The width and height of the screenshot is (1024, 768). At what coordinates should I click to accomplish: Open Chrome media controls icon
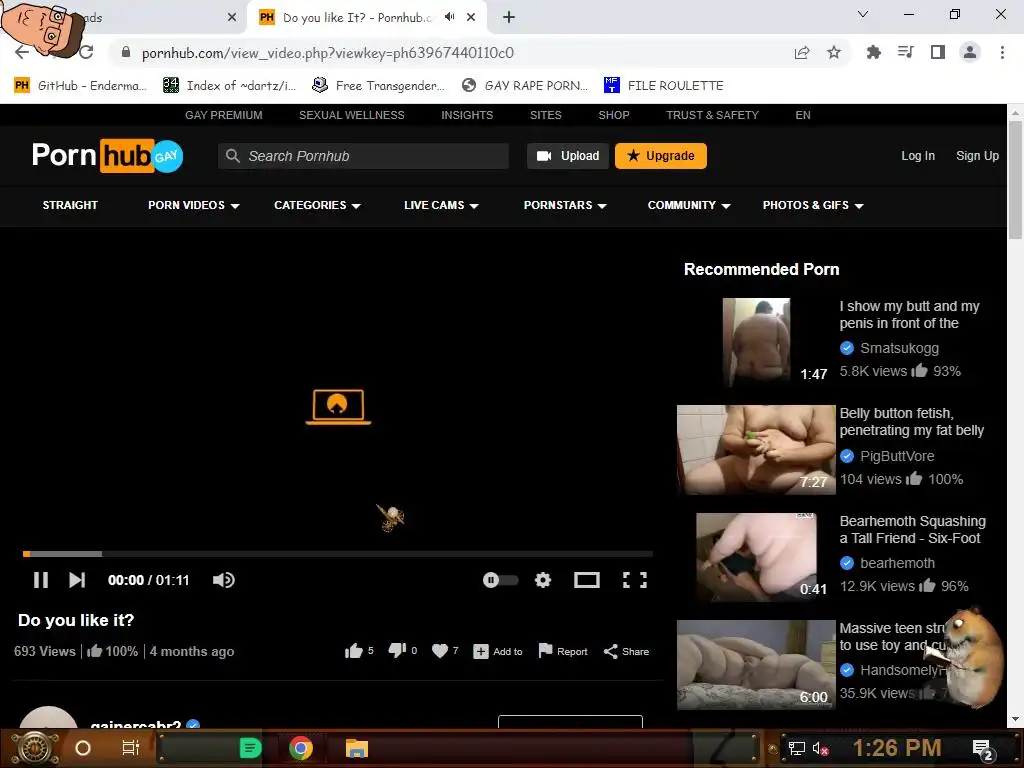pyautogui.click(x=906, y=52)
